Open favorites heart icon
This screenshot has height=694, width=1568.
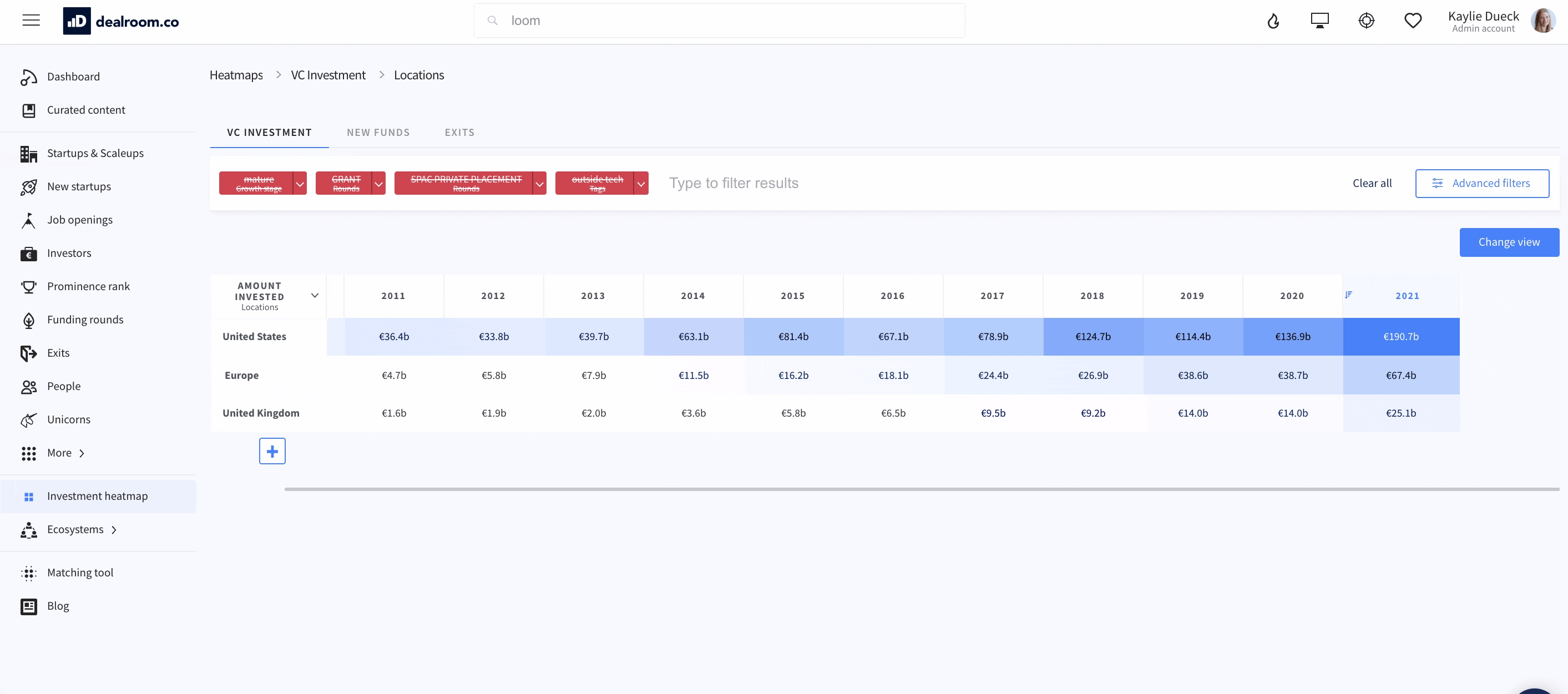1412,21
